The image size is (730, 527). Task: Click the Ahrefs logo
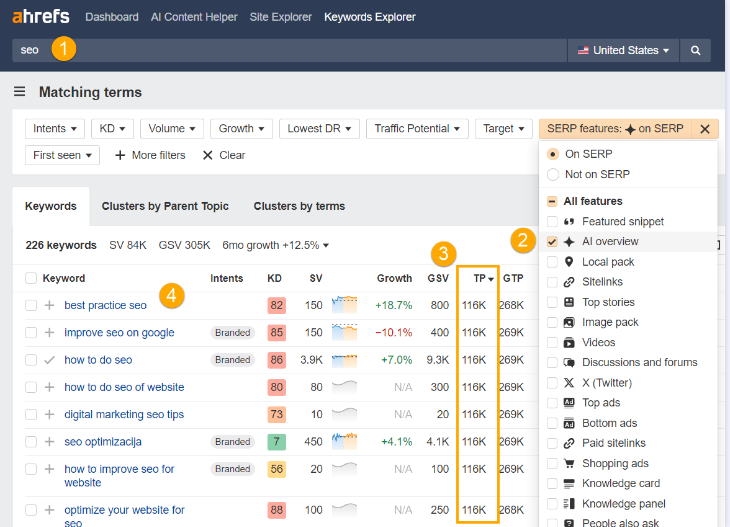coord(39,17)
